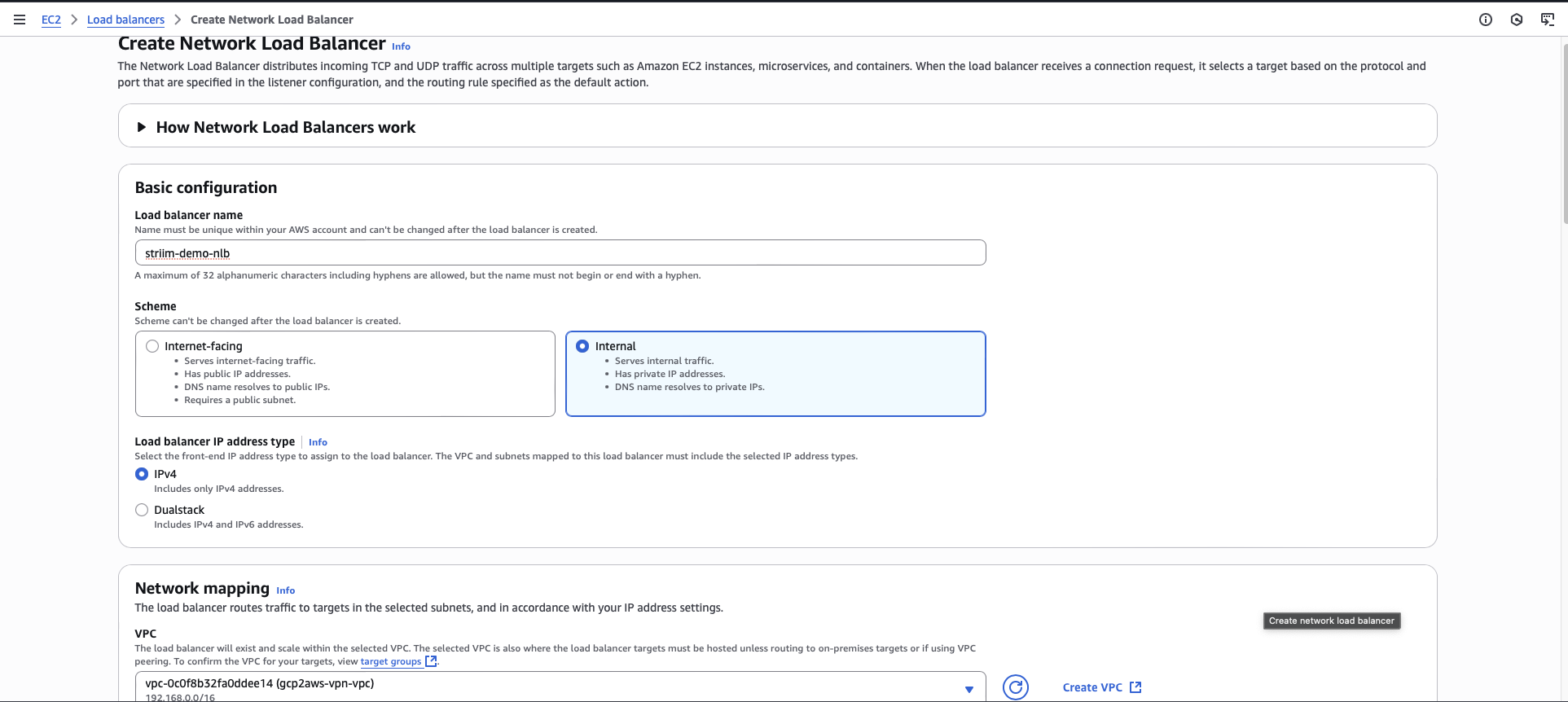
Task: Navigate to Load balancers breadcrumb
Action: pos(125,20)
